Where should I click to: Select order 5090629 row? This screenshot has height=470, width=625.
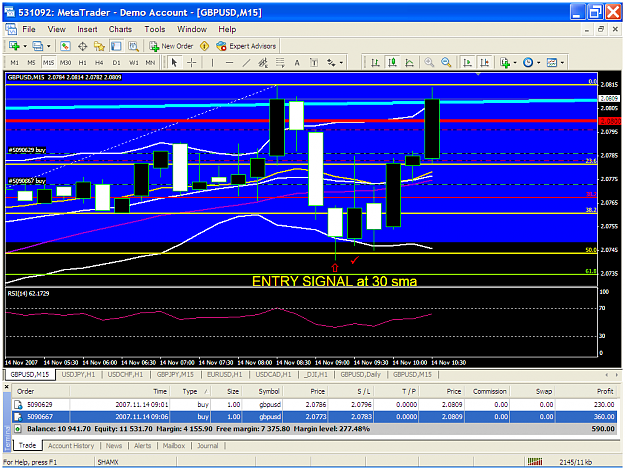(314, 404)
